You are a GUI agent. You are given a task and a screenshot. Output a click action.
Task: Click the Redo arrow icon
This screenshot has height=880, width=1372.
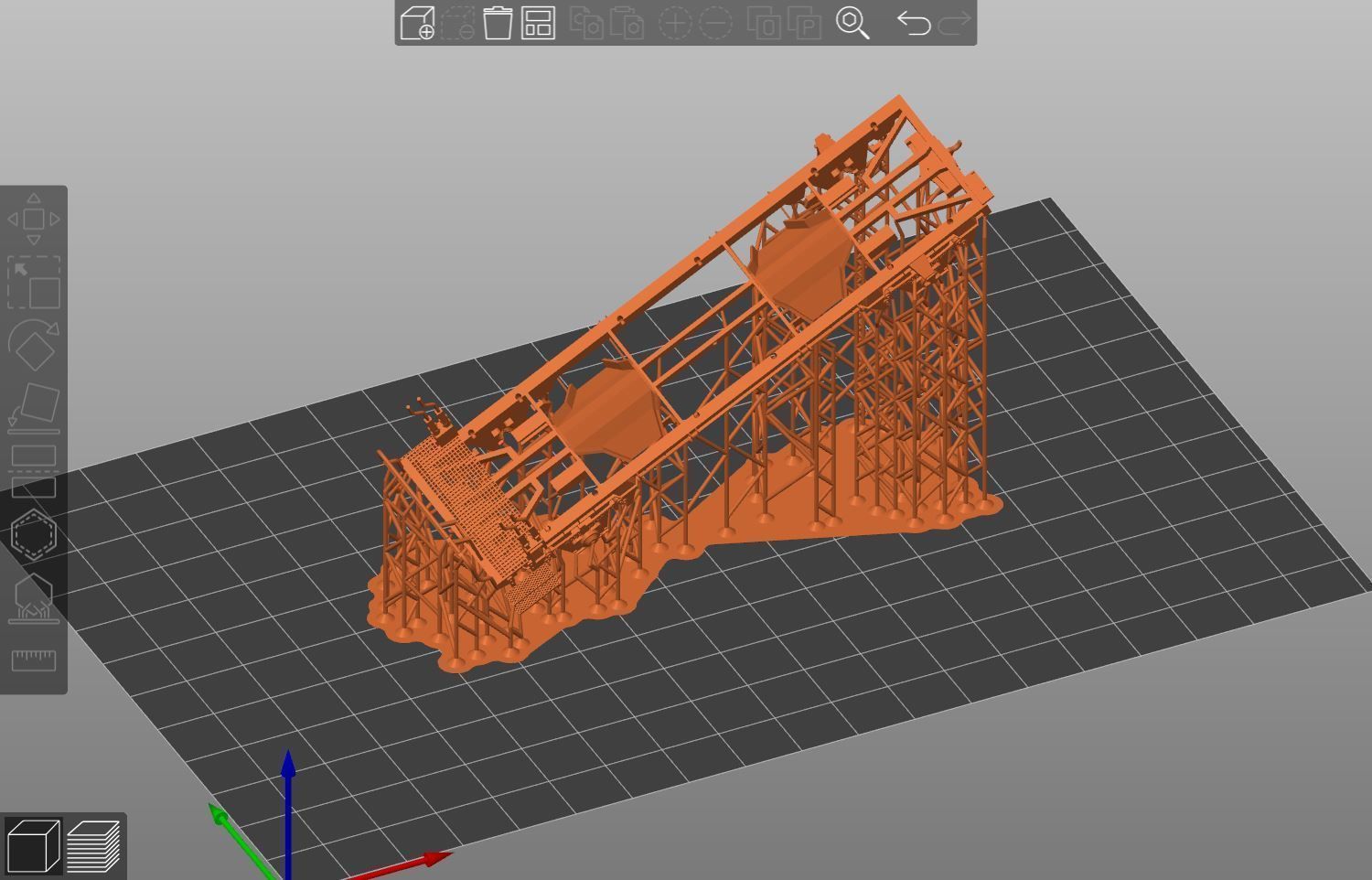pyautogui.click(x=954, y=23)
